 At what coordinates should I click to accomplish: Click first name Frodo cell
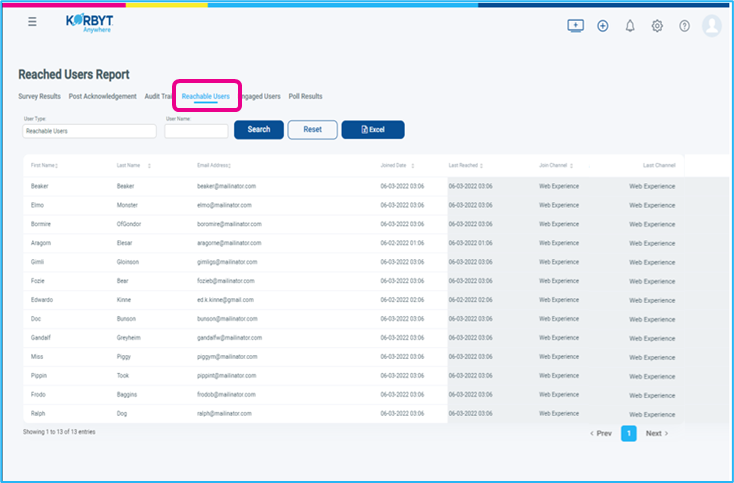point(38,395)
